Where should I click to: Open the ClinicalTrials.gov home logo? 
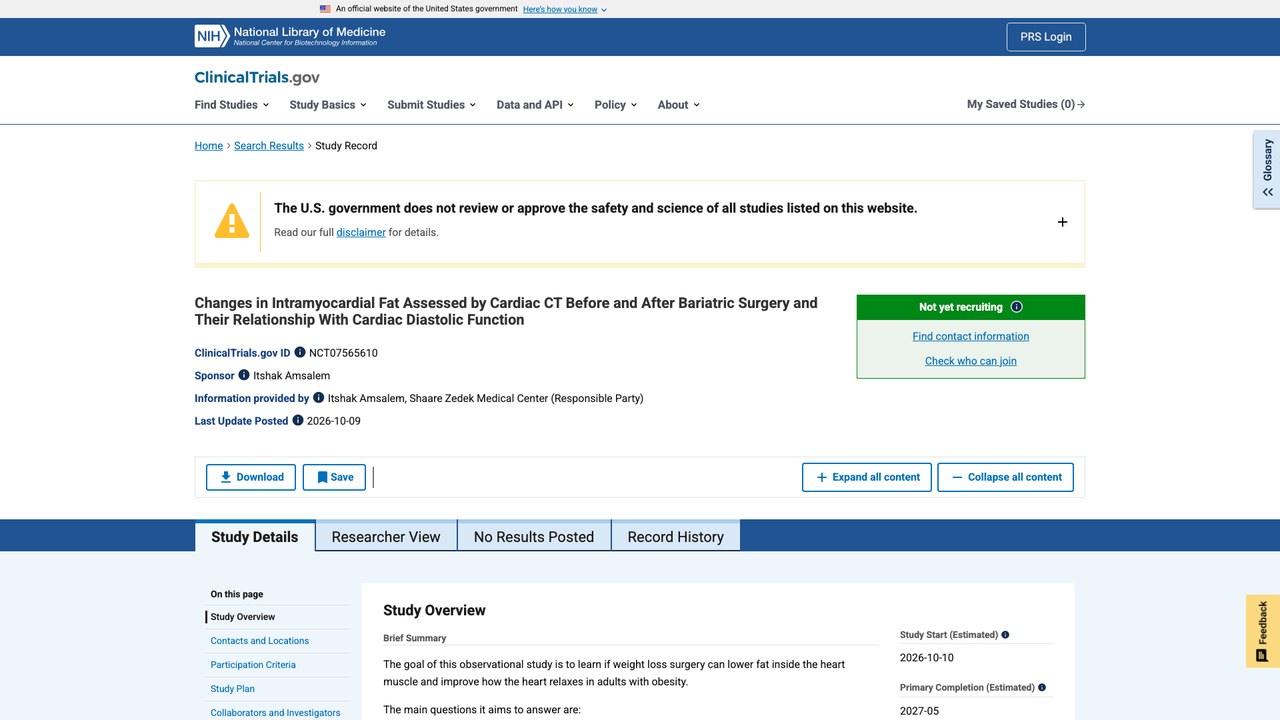pyautogui.click(x=257, y=77)
